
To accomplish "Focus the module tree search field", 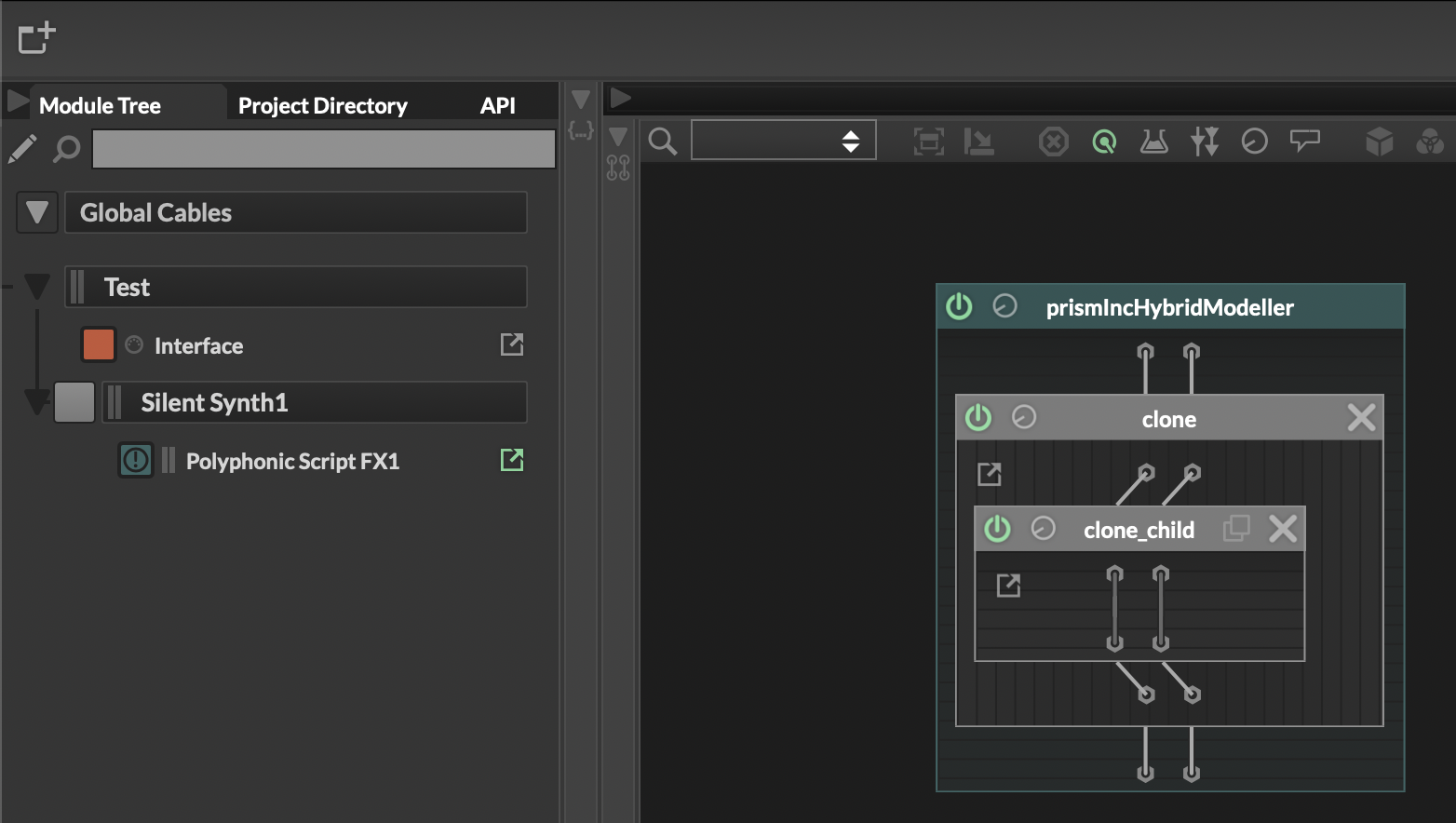I will [323, 149].
